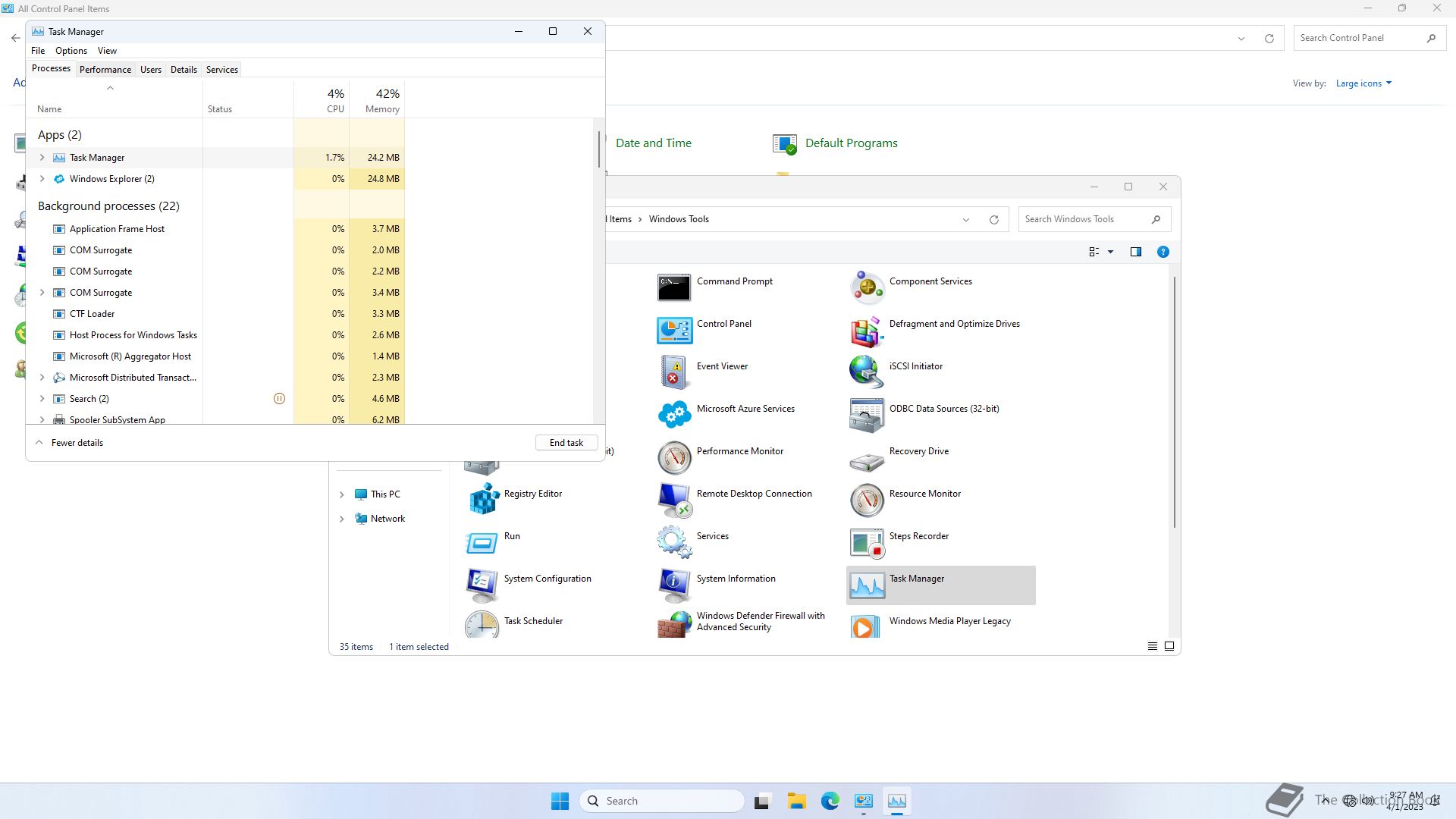This screenshot has height=819, width=1456.
Task: Expand Microsoft Distributed Transaction row
Action: point(42,378)
